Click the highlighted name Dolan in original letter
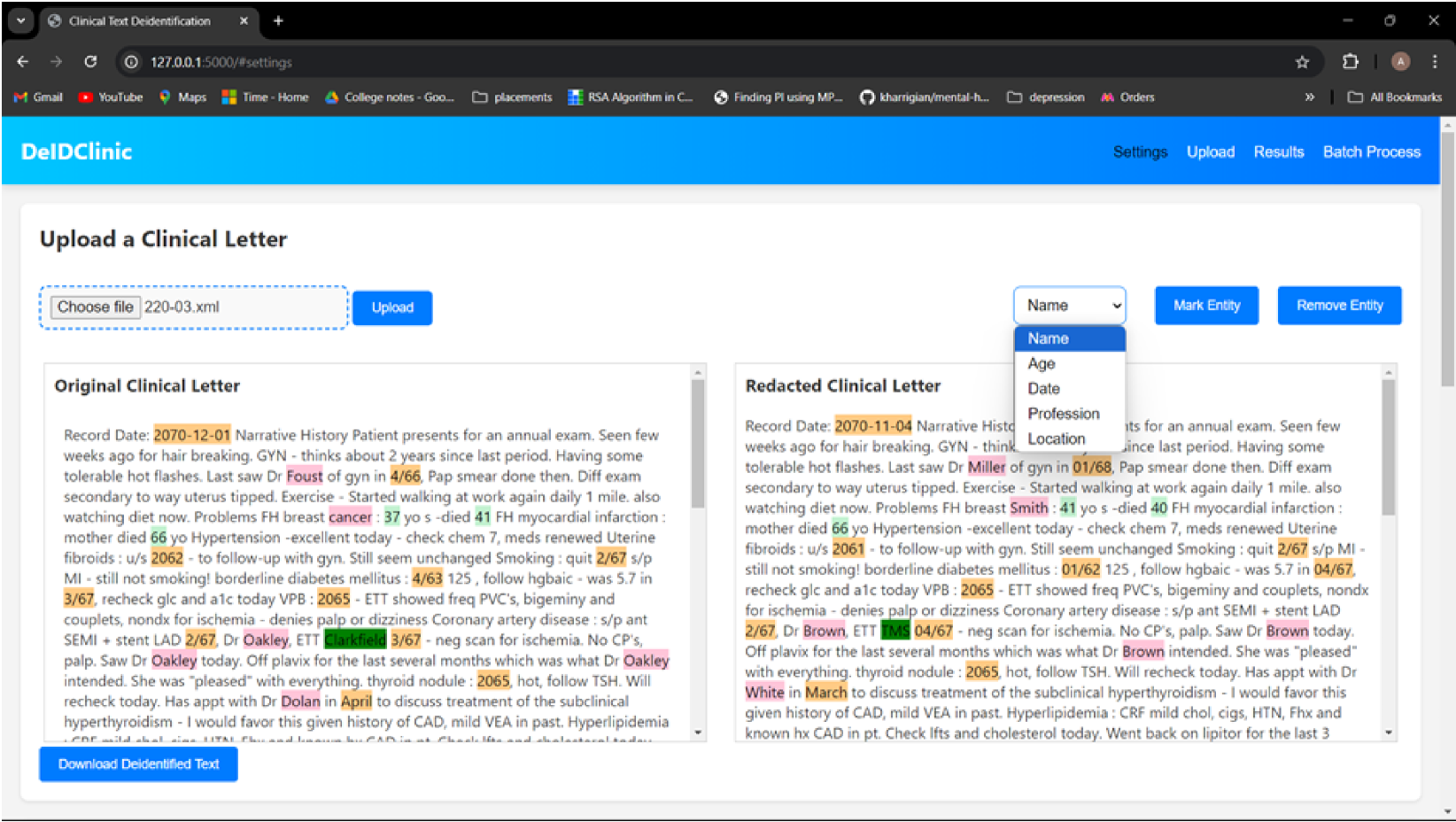The height and width of the screenshot is (822, 1456). 301,701
